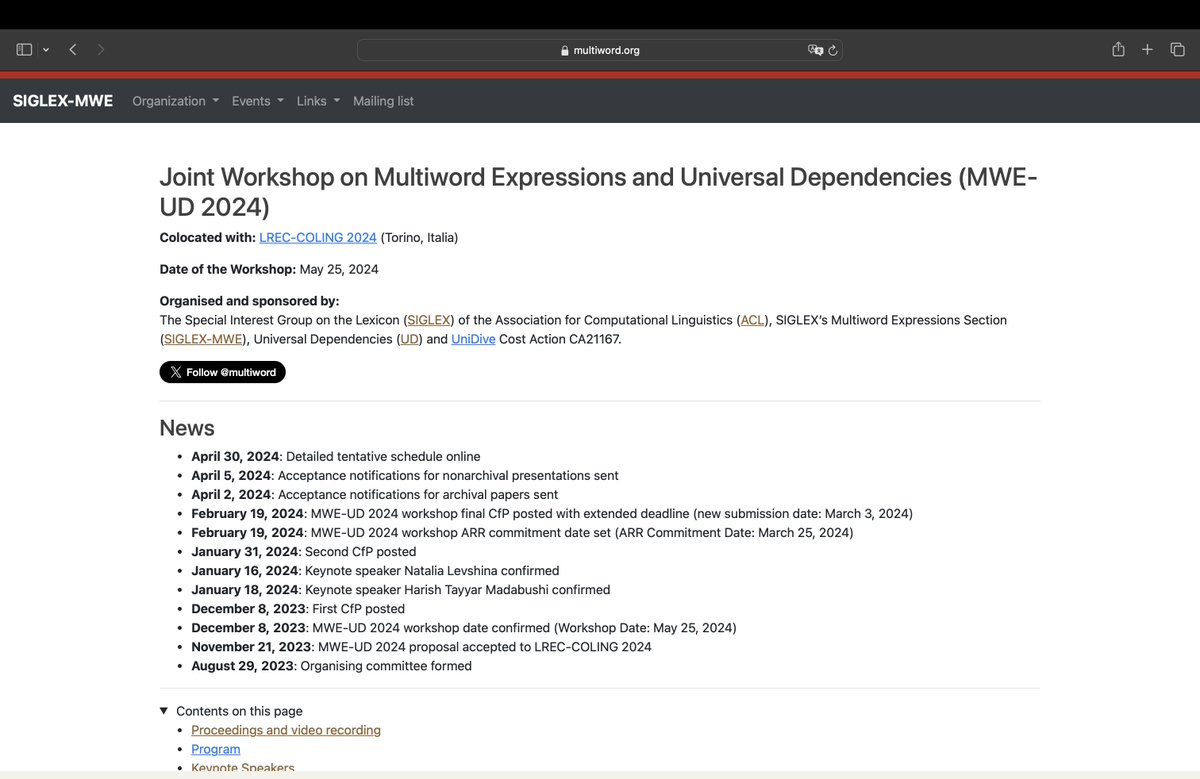Click news item 'Detailed tentative schedule online'
Screen dimensions: 1200x779
[383, 456]
